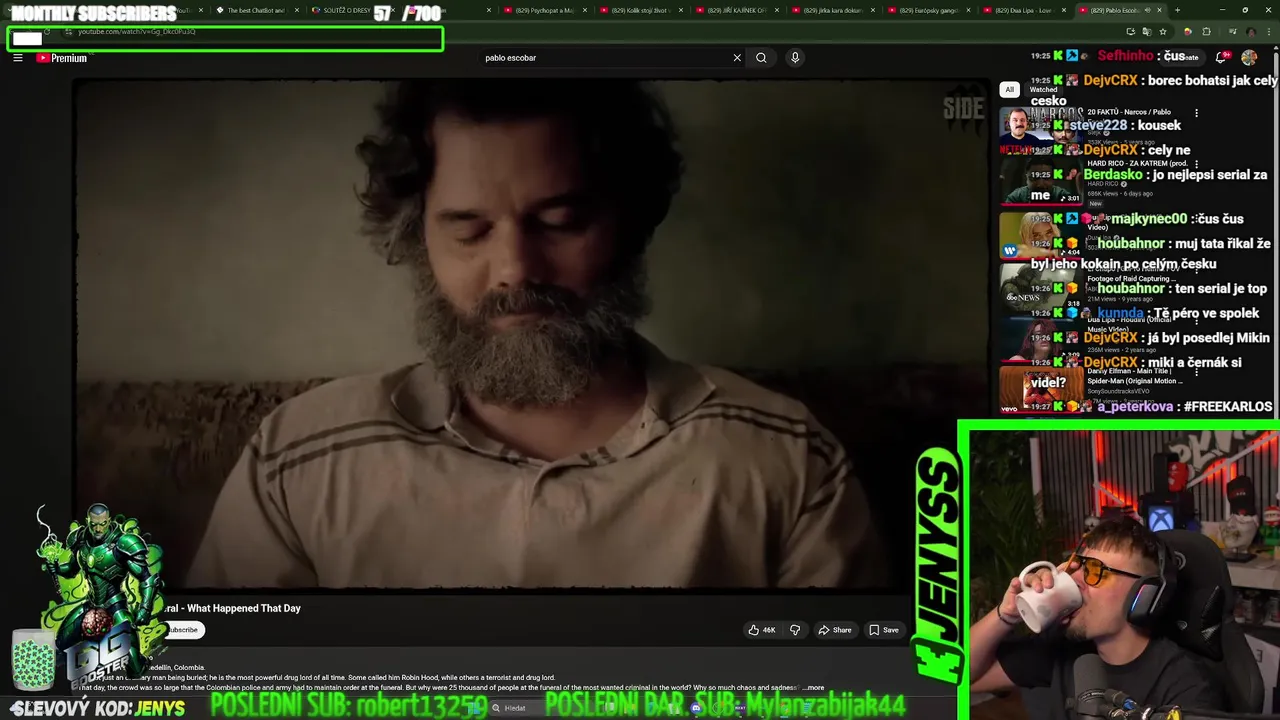Share the video
1280x720 pixels.
pos(835,630)
